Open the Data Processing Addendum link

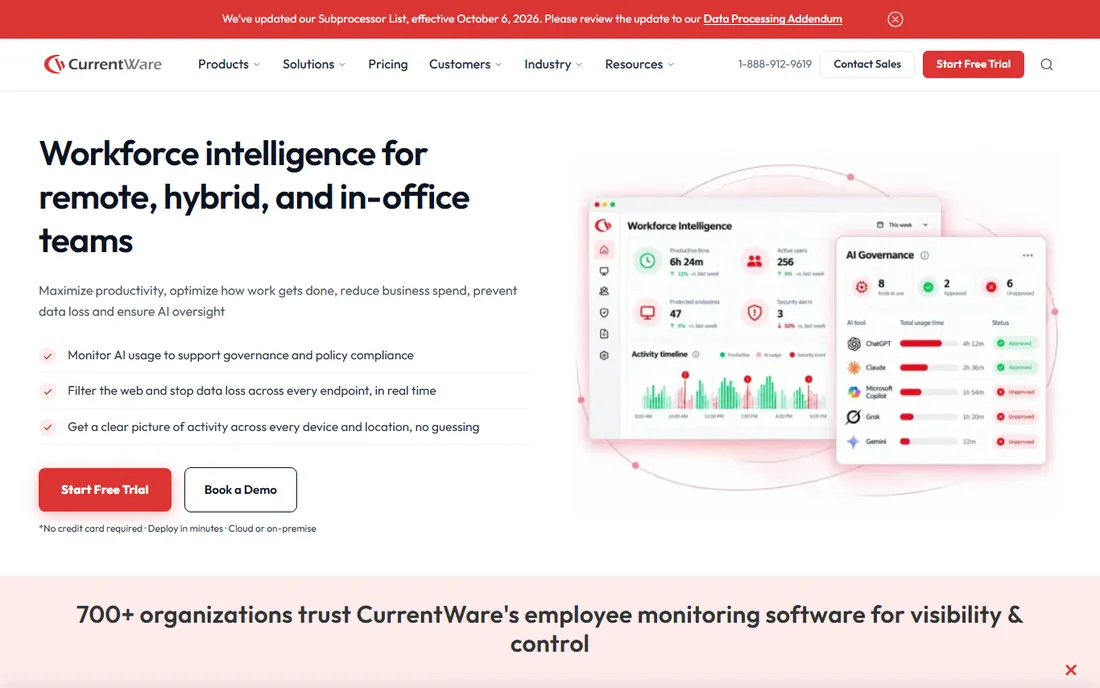point(772,19)
